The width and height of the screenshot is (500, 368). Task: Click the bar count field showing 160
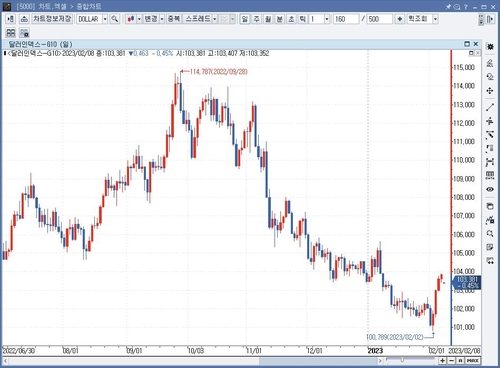click(346, 19)
